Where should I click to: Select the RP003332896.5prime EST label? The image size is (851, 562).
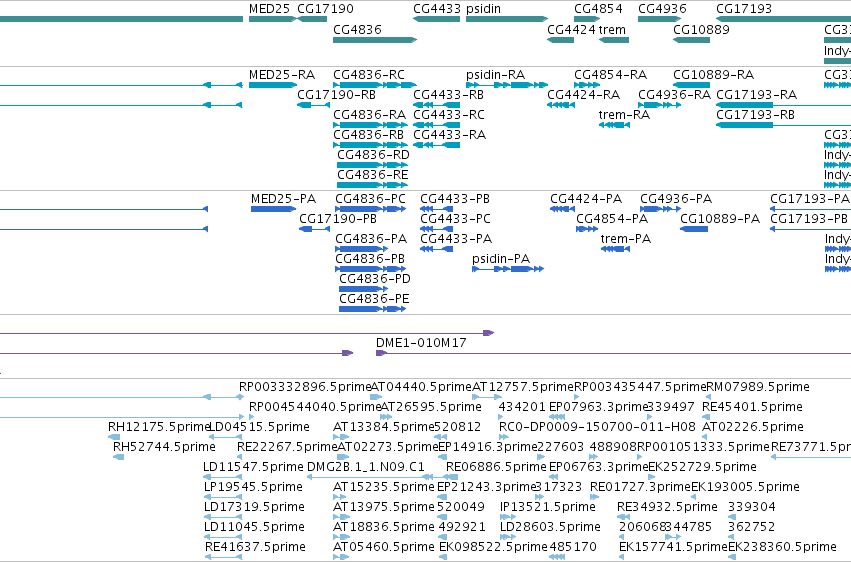point(305,387)
